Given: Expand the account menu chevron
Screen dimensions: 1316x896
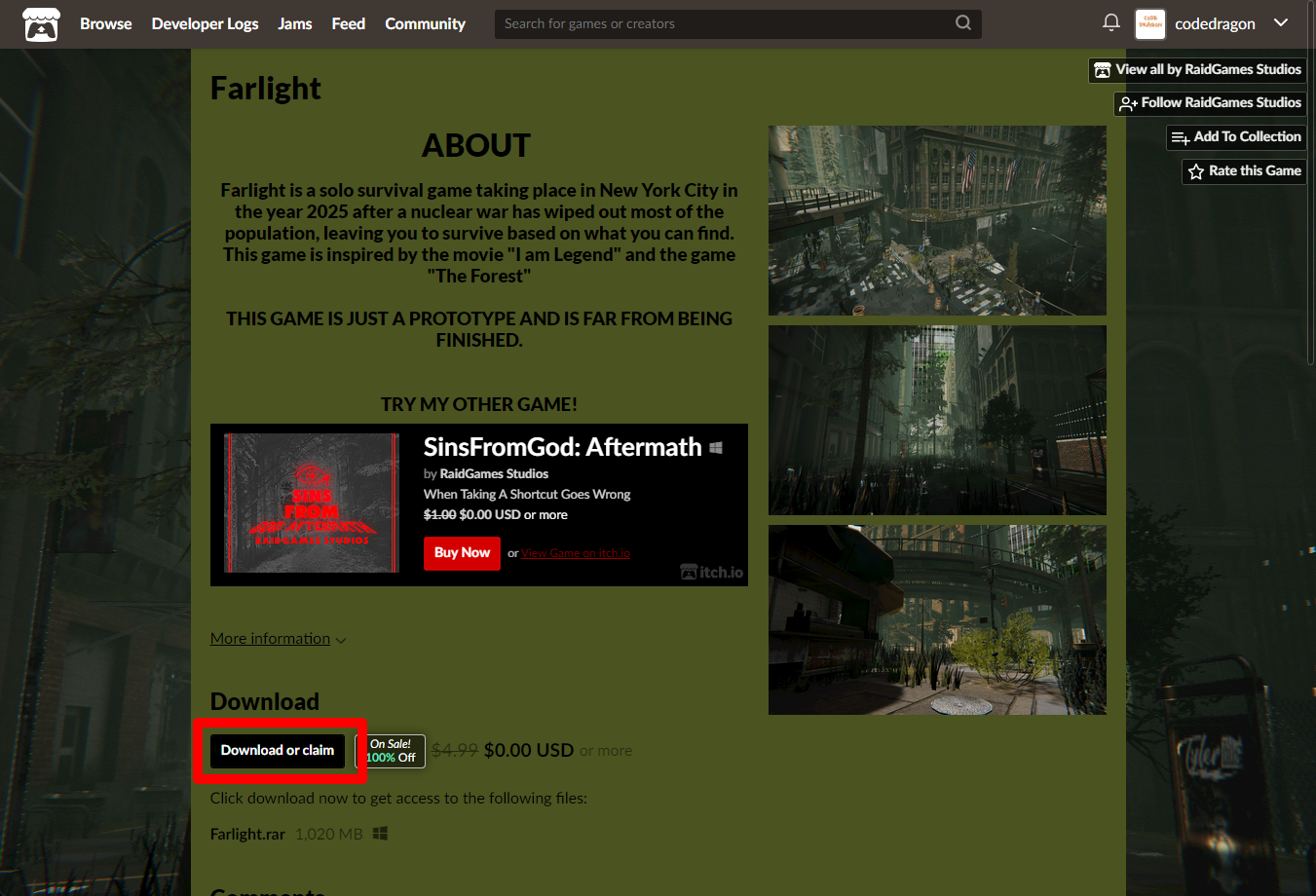Looking at the screenshot, I should click(x=1281, y=22).
